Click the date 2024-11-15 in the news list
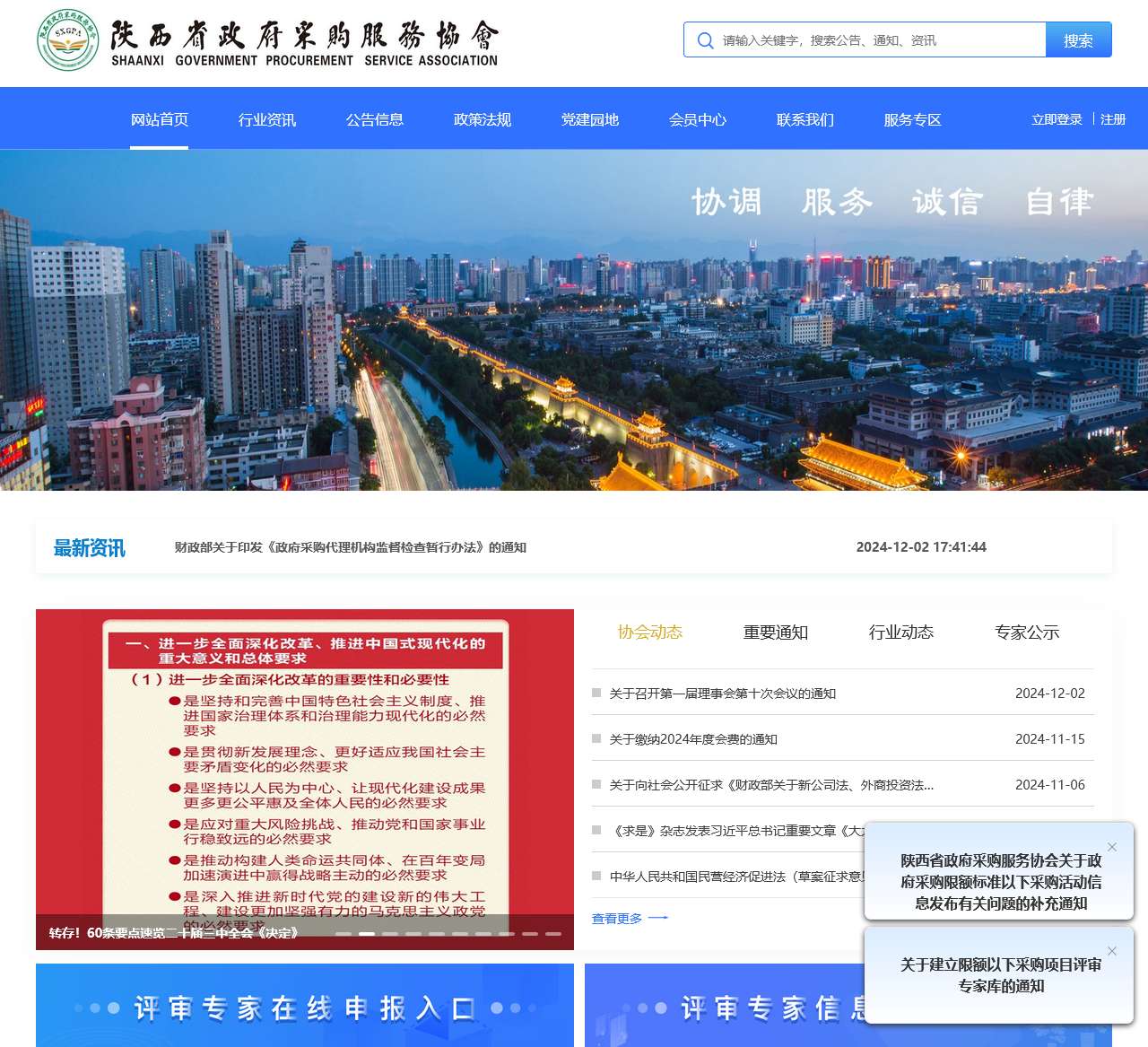This screenshot has height=1047, width=1148. (1050, 739)
